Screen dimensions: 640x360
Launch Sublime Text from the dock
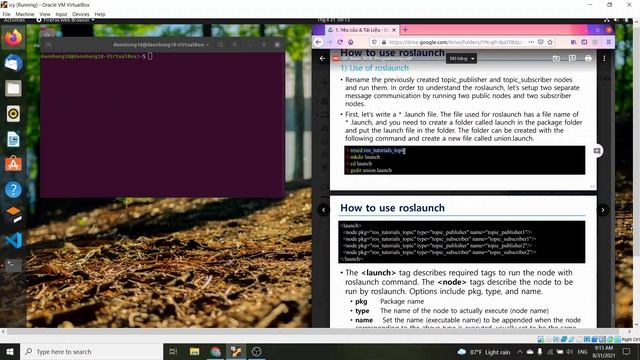(x=13, y=215)
